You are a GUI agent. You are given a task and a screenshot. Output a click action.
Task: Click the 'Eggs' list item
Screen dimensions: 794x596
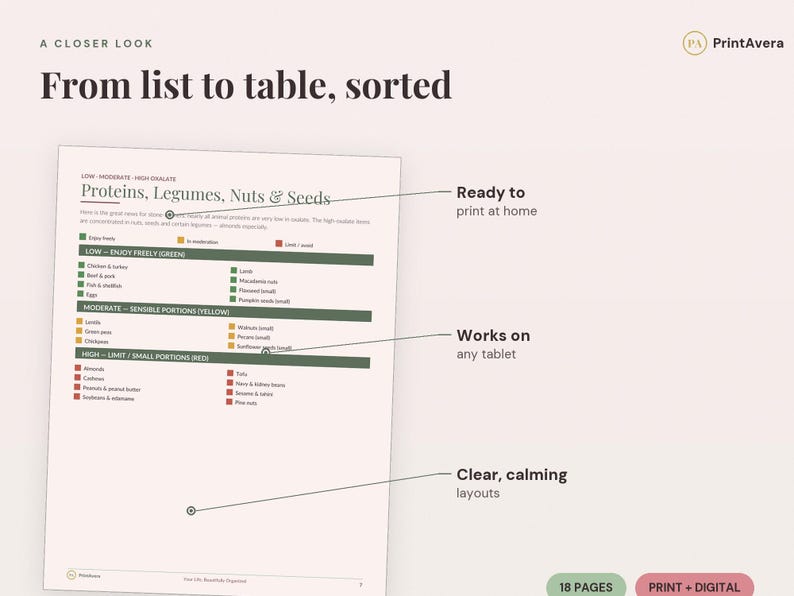[x=87, y=294]
